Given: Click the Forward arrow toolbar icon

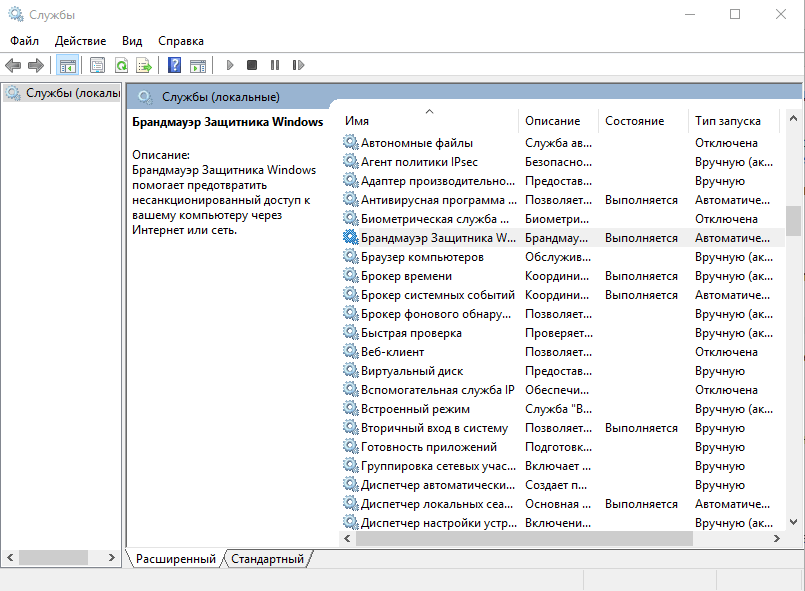Looking at the screenshot, I should pos(36,65).
